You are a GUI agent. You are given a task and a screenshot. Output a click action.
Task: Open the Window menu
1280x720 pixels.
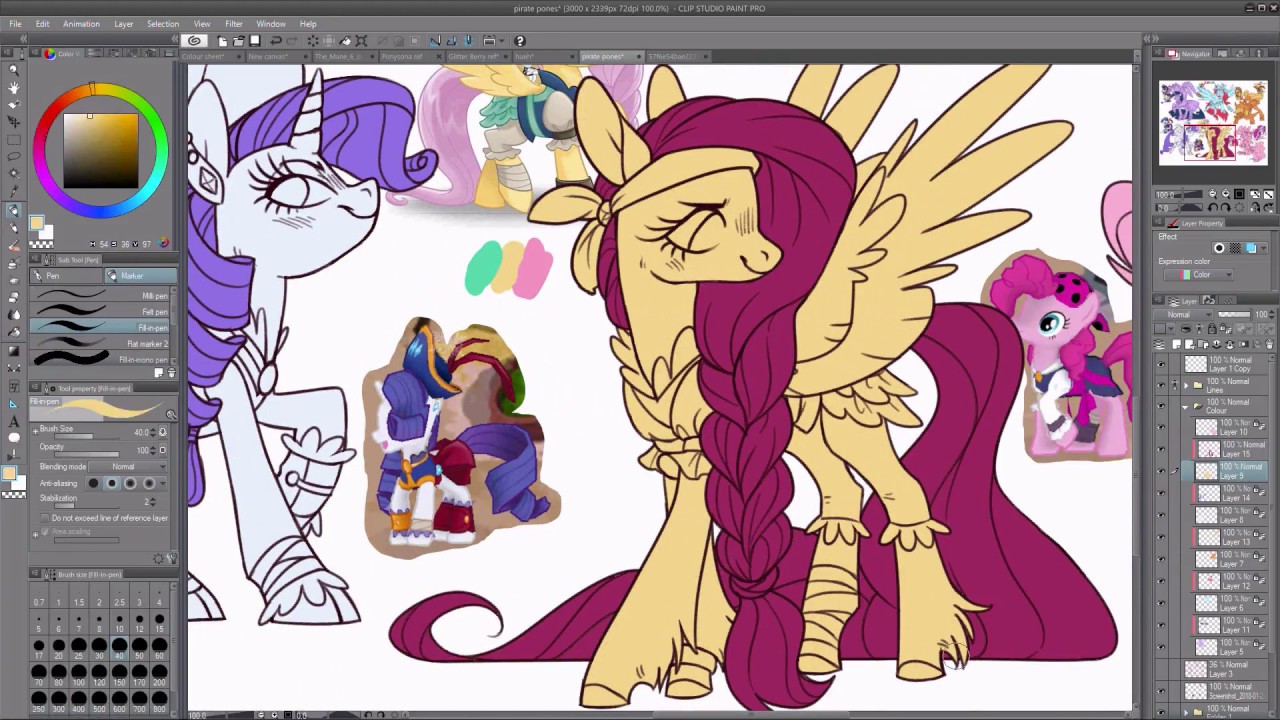point(271,24)
